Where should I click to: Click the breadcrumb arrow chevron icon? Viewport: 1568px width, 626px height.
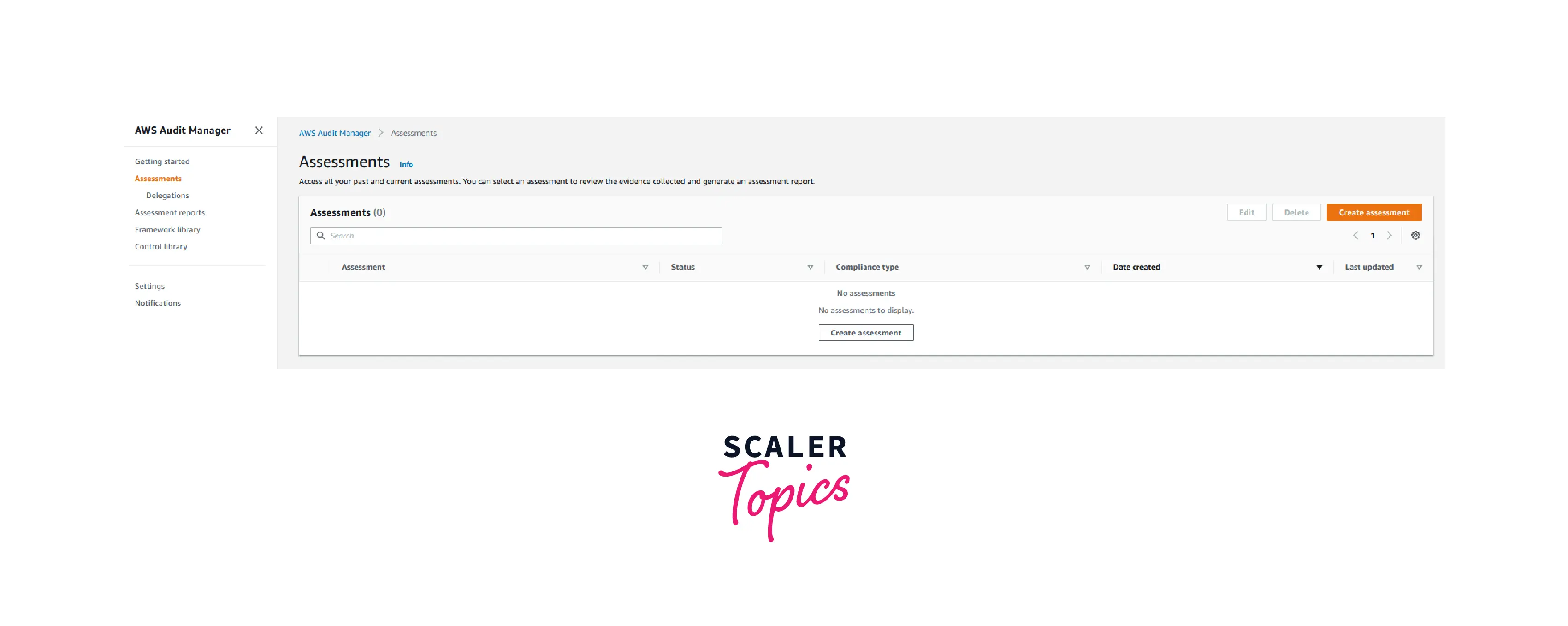click(380, 133)
